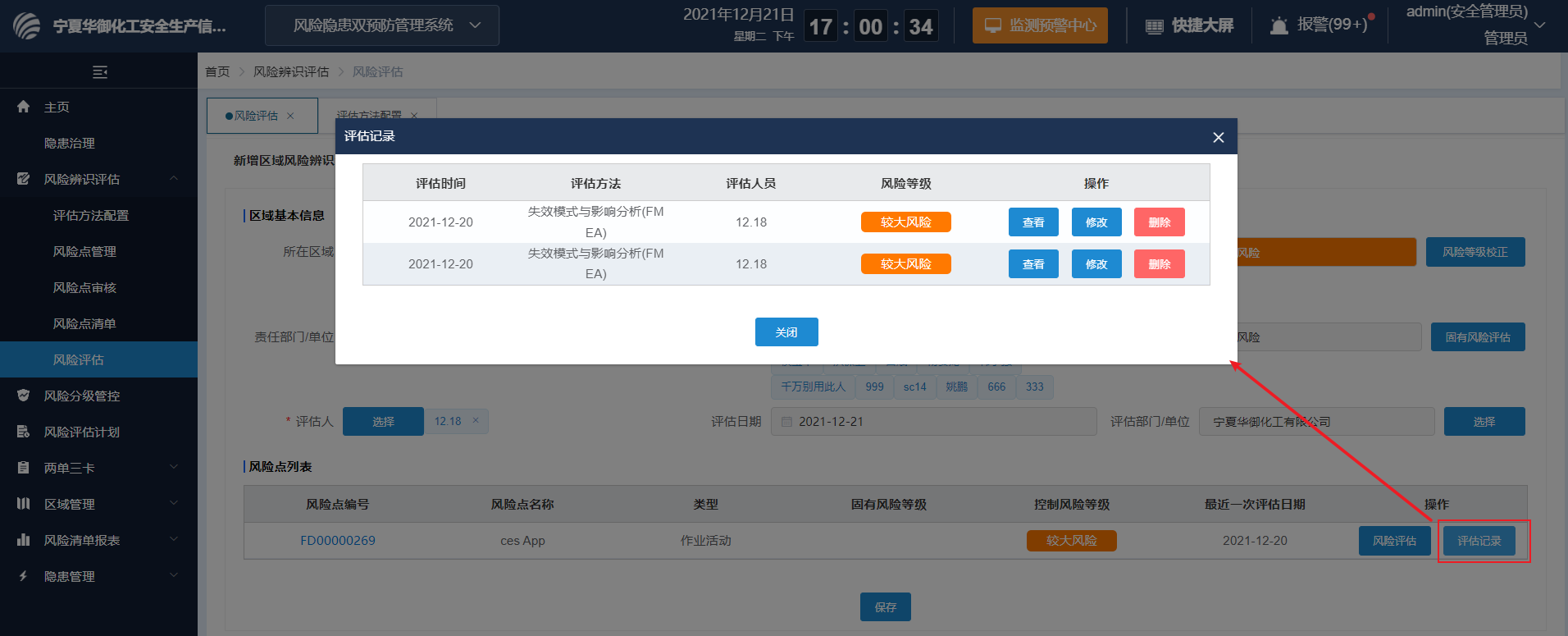Click the 评估日期 field showing 2021-12-21
Viewport: 1568px width, 636px height.
click(934, 422)
